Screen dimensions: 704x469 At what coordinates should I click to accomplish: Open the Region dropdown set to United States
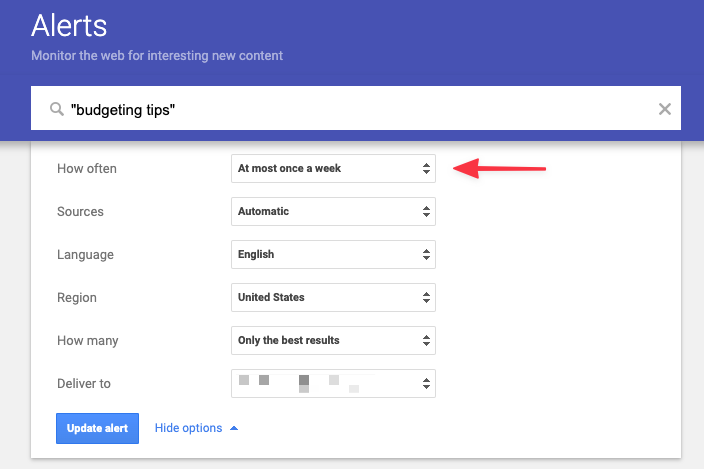pos(333,298)
